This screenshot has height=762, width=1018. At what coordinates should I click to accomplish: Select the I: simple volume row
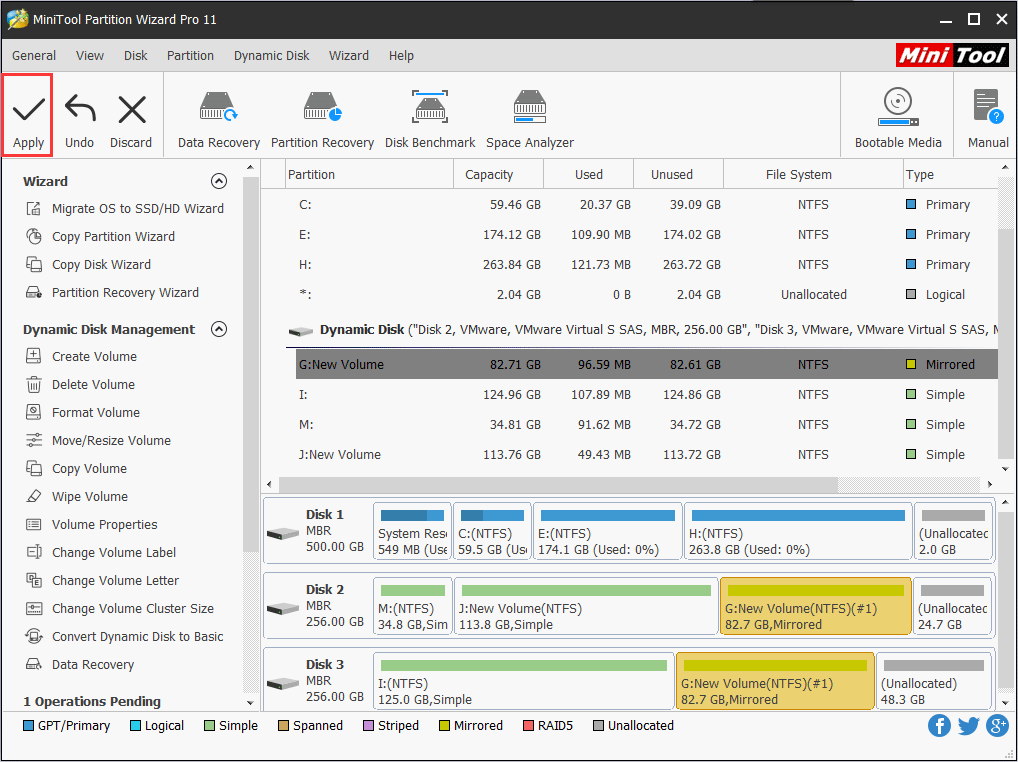[647, 394]
